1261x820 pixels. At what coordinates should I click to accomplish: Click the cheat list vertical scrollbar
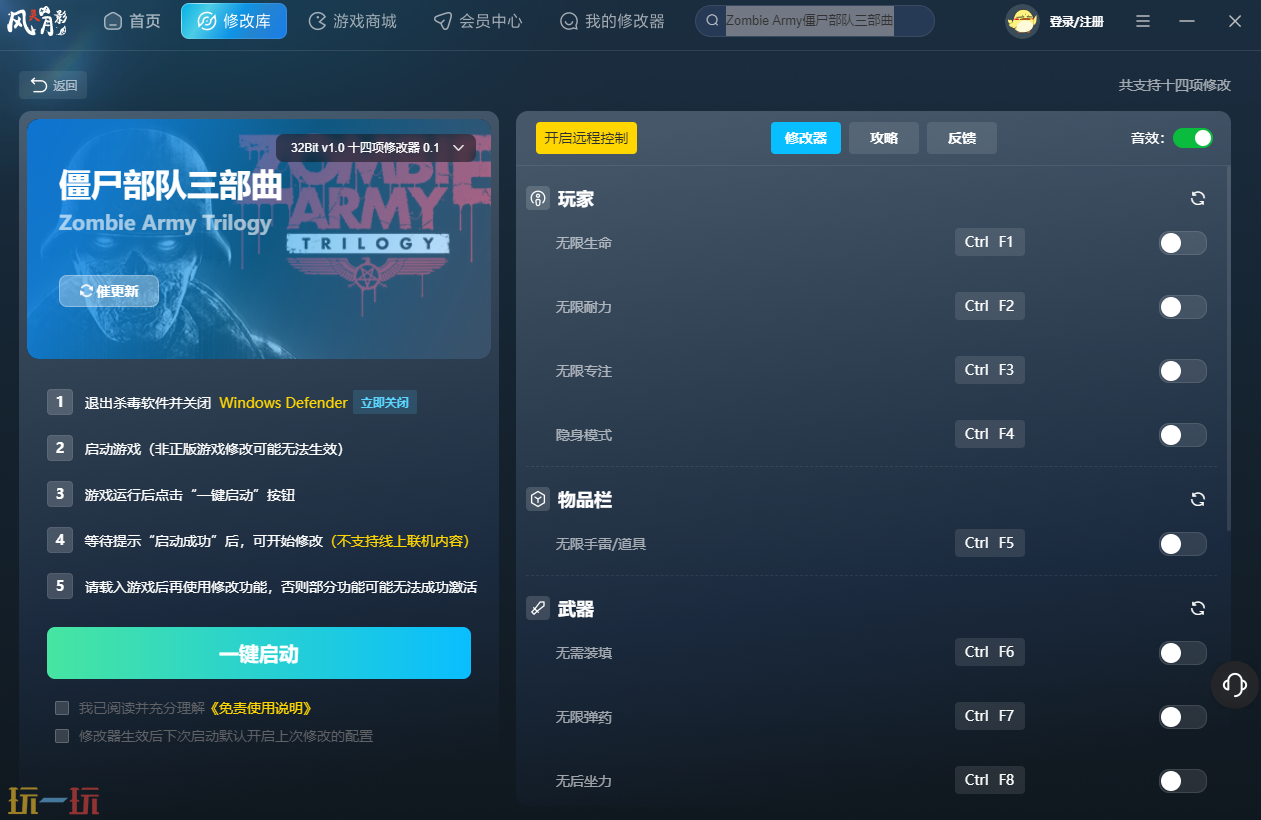1229,350
